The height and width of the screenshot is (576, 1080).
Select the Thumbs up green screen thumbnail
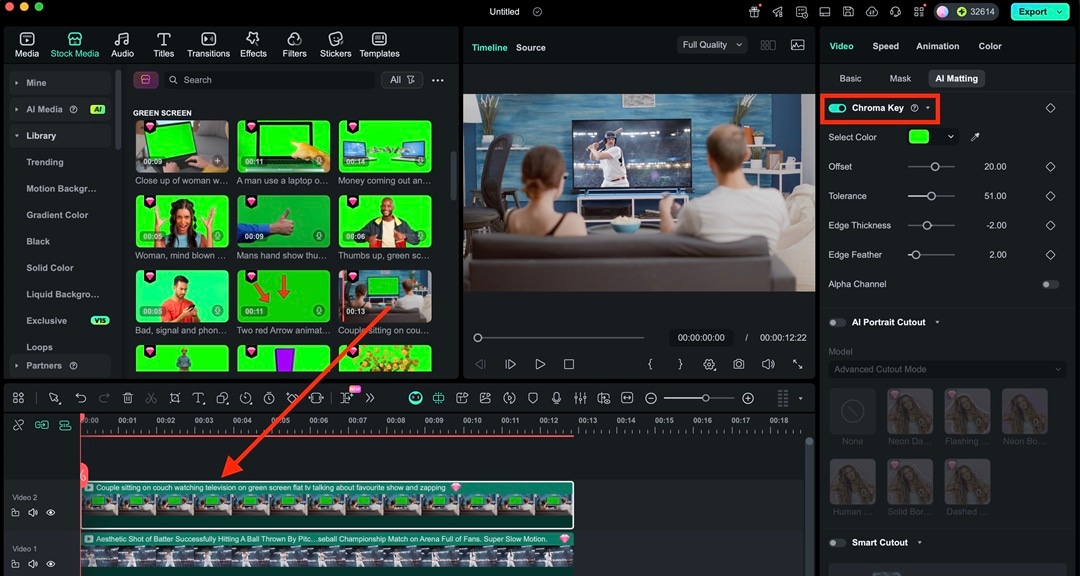[385, 221]
